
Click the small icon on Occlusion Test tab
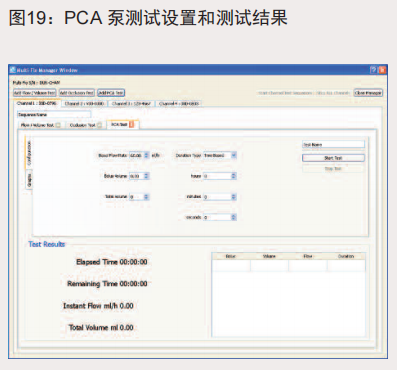(x=99, y=125)
